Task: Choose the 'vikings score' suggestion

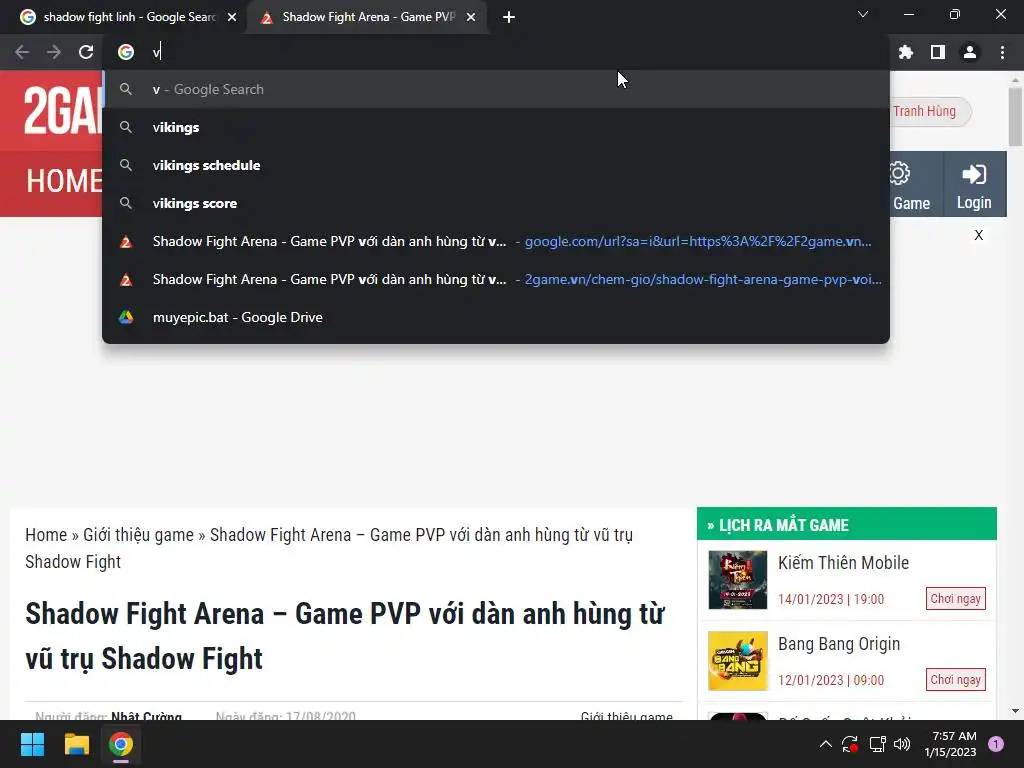Action: (x=496, y=203)
